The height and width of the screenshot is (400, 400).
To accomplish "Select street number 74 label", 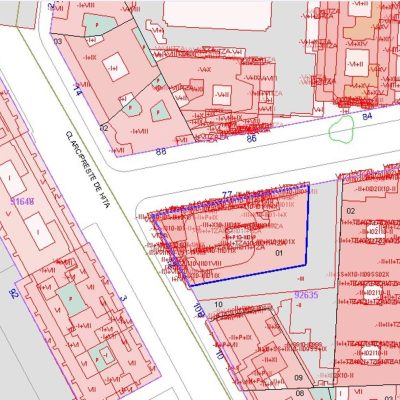I will [x=77, y=90].
